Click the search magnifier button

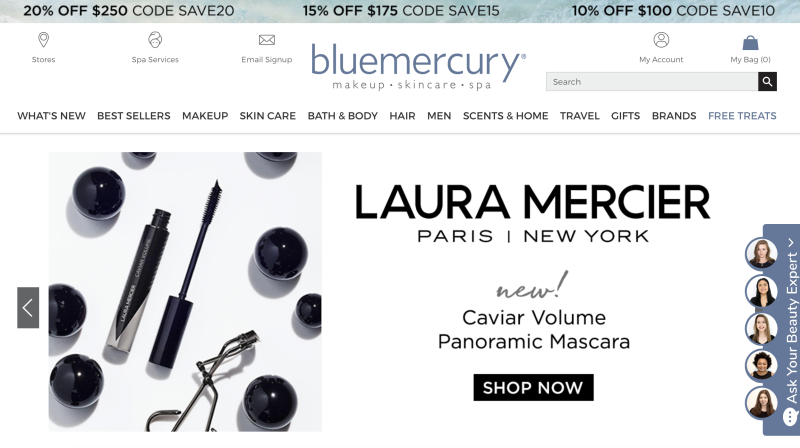click(767, 82)
